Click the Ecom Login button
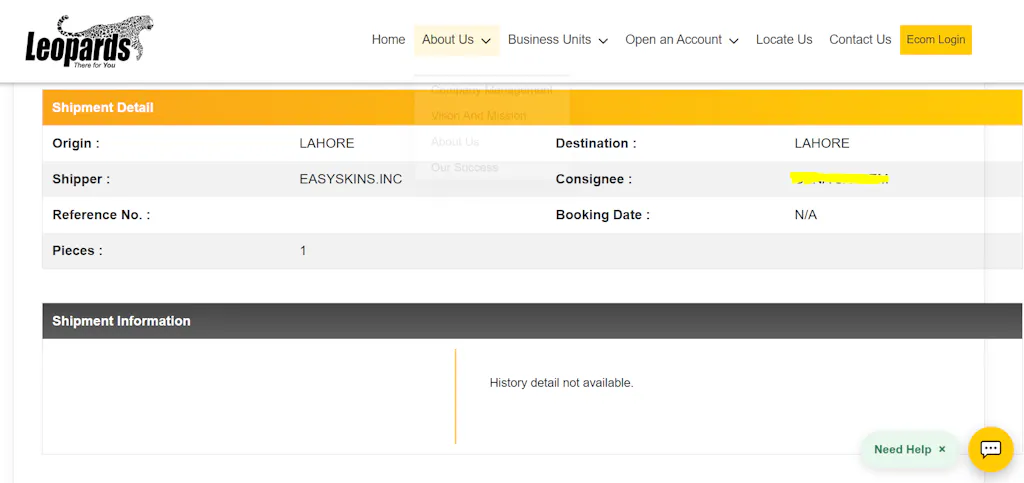The image size is (1024, 483). (935, 40)
